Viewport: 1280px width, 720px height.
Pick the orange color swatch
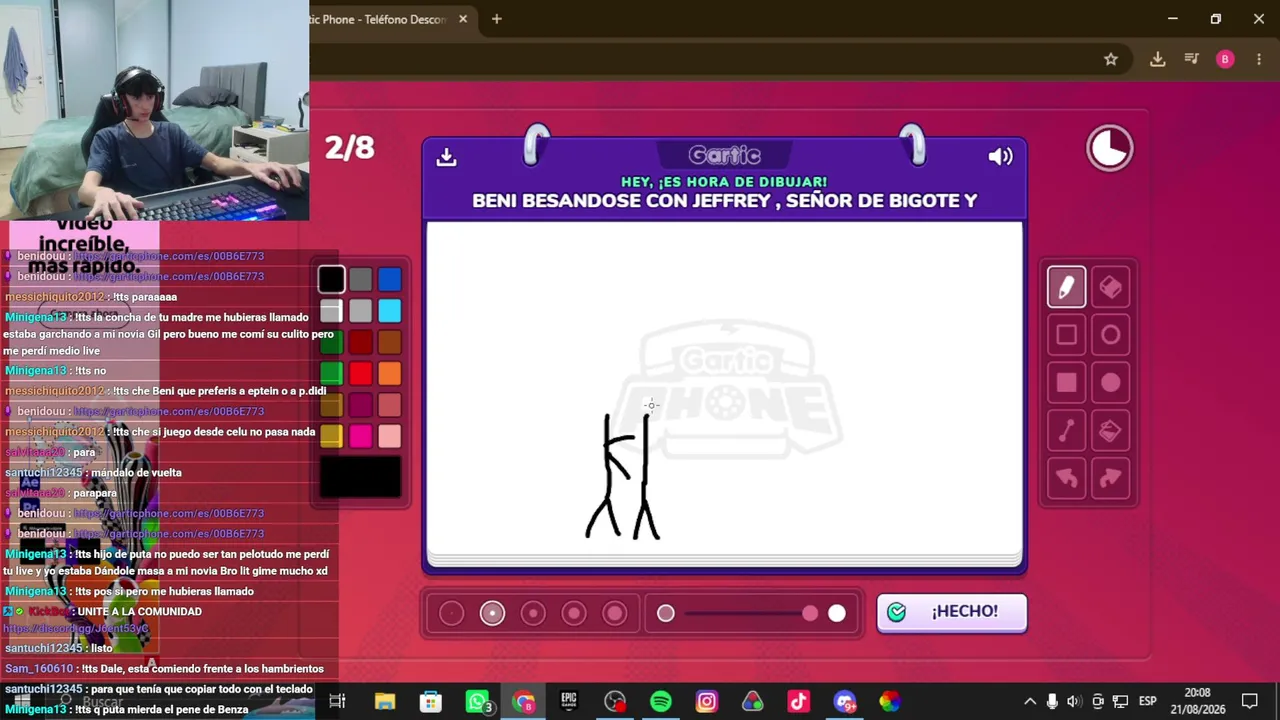(x=390, y=373)
